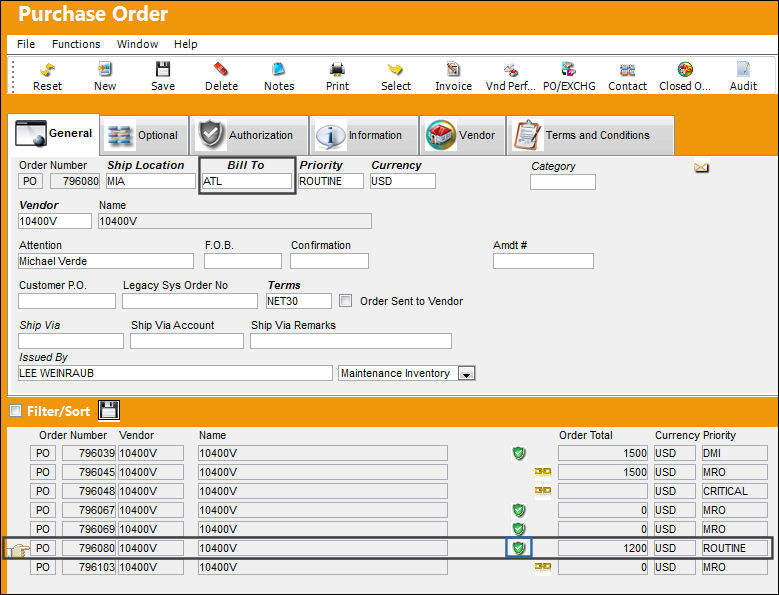Switch to the Vendor tab
This screenshot has width=779, height=595.
[463, 135]
